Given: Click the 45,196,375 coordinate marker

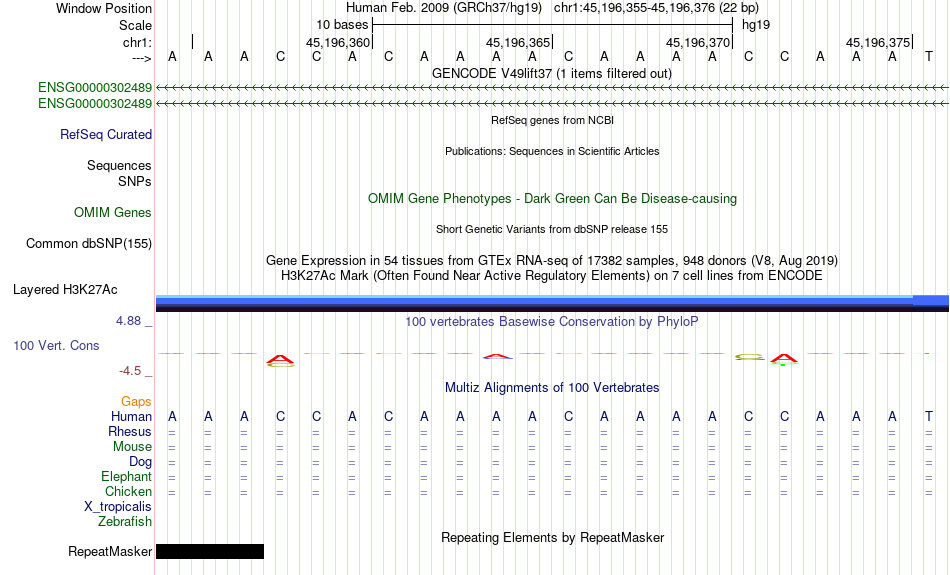Looking at the screenshot, I should coord(878,42).
